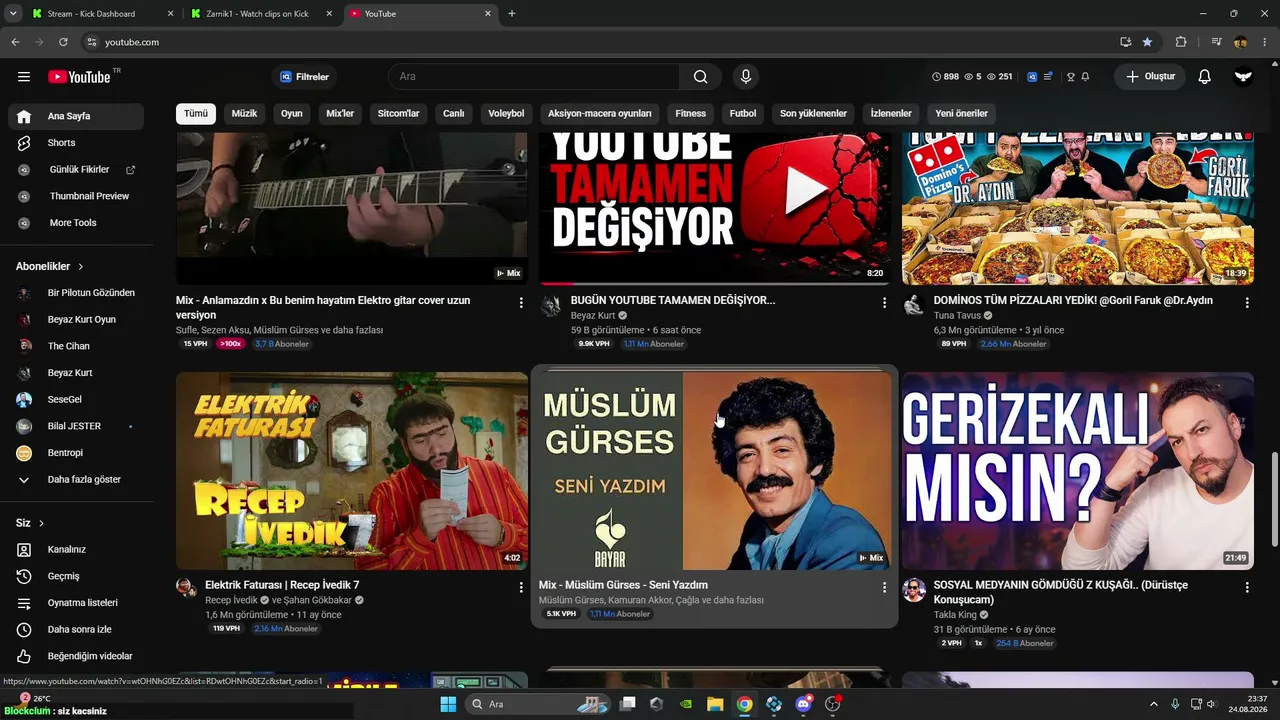Screen dimensions: 1280x720
Task: Bookmark this page with the star icon
Action: pyautogui.click(x=1147, y=42)
